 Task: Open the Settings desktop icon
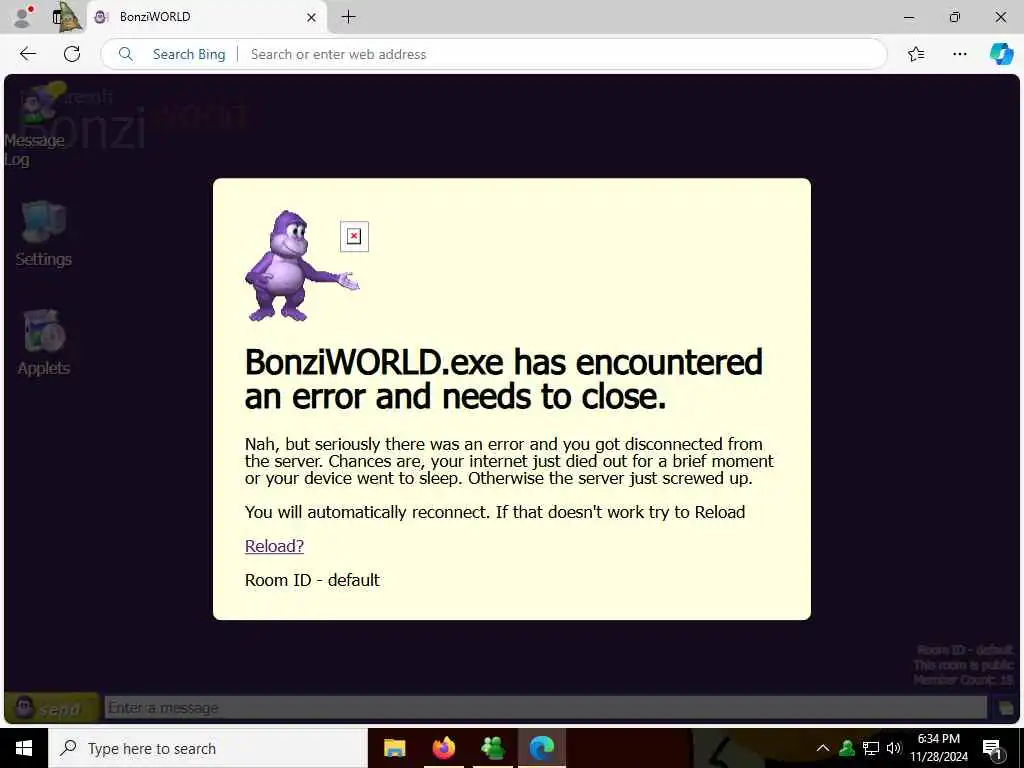[x=44, y=234]
